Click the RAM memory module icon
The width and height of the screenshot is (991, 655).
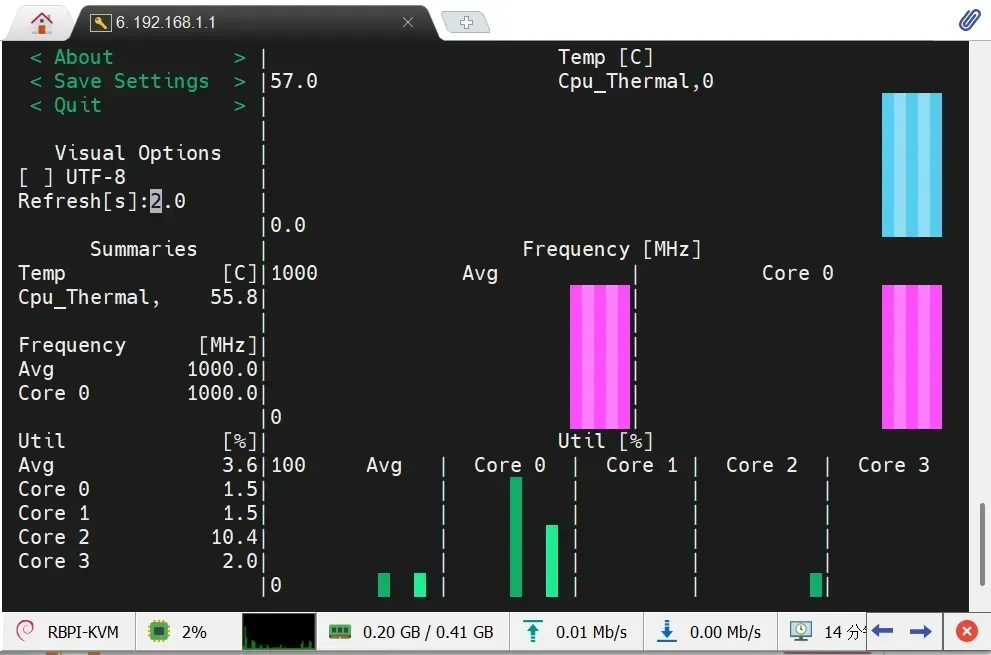340,631
